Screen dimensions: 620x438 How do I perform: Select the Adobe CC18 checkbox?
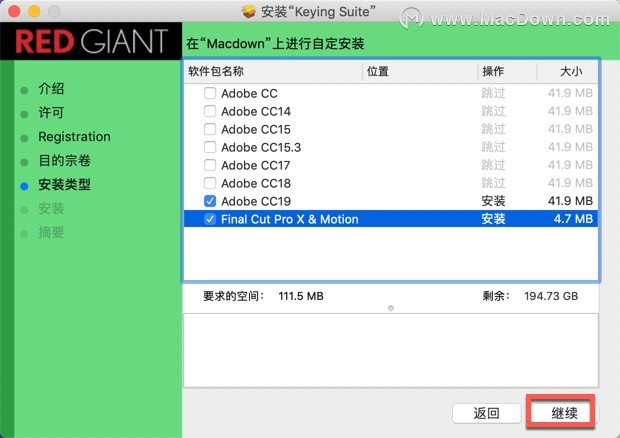pyautogui.click(x=210, y=183)
